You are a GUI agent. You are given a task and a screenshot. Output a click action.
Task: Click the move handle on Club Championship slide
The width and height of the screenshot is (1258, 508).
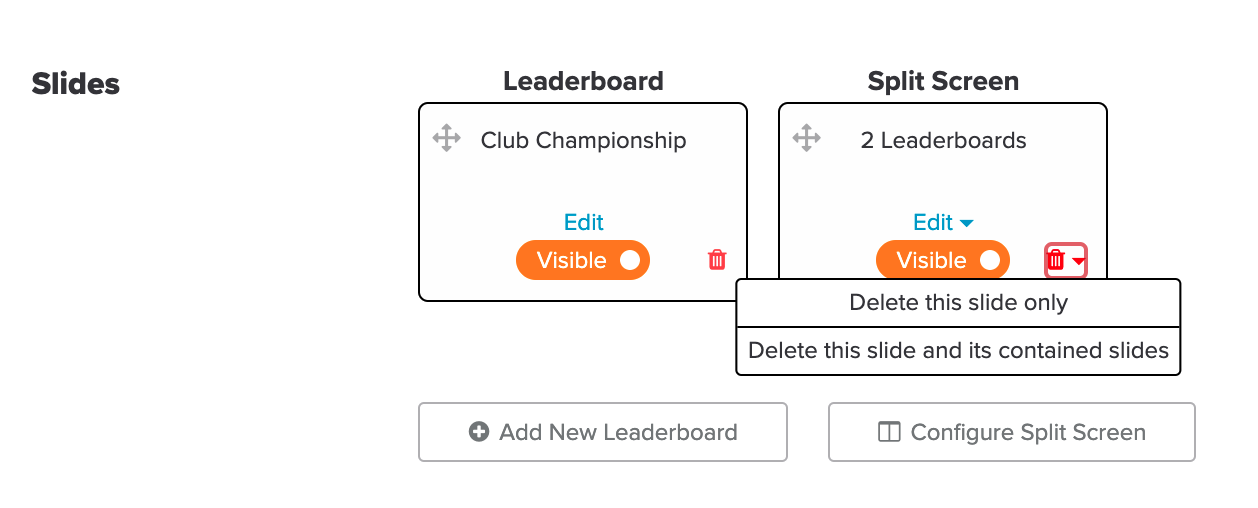pyautogui.click(x=446, y=138)
